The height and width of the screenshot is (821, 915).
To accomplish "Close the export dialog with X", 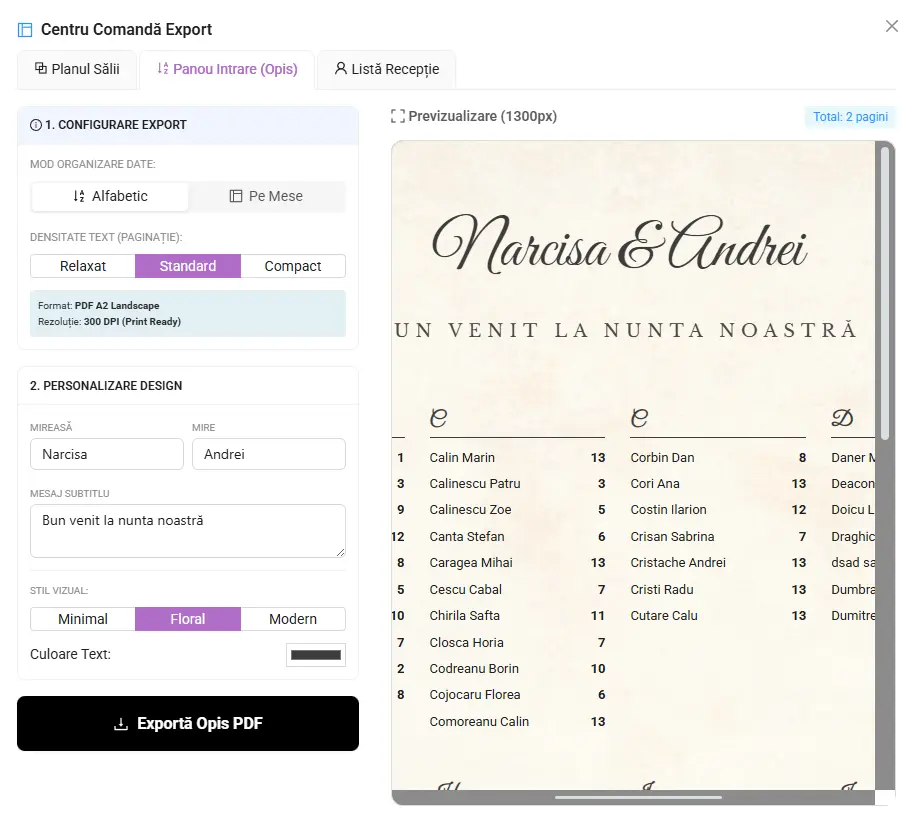I will coord(891,26).
